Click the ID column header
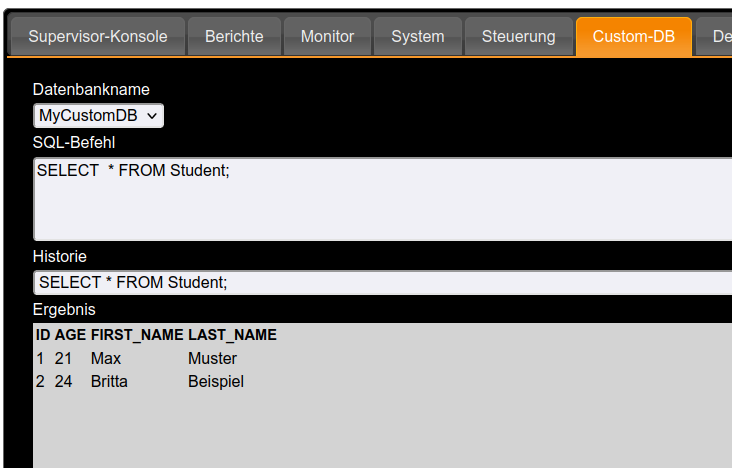 (43, 335)
